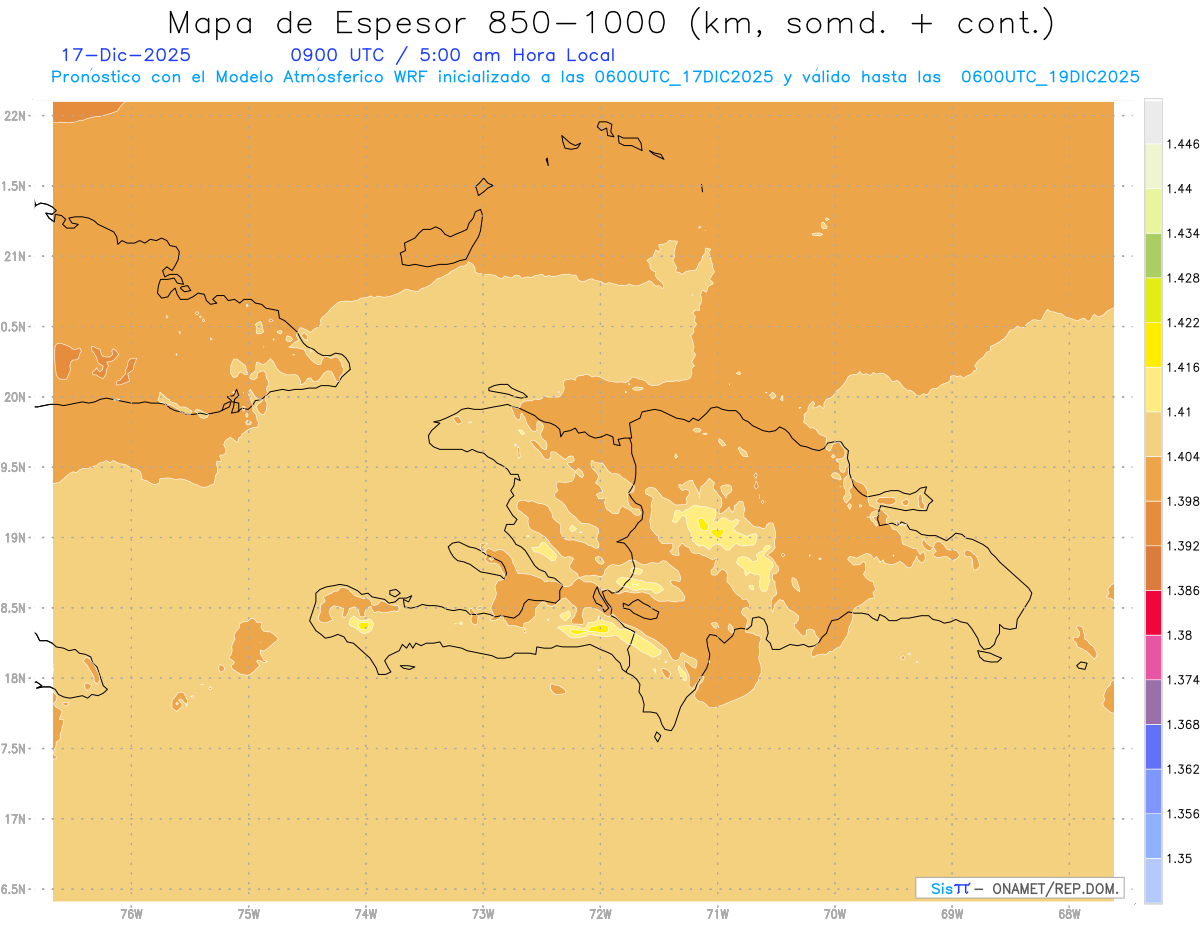
Task: Select legend value 1.392
Action: click(1182, 546)
